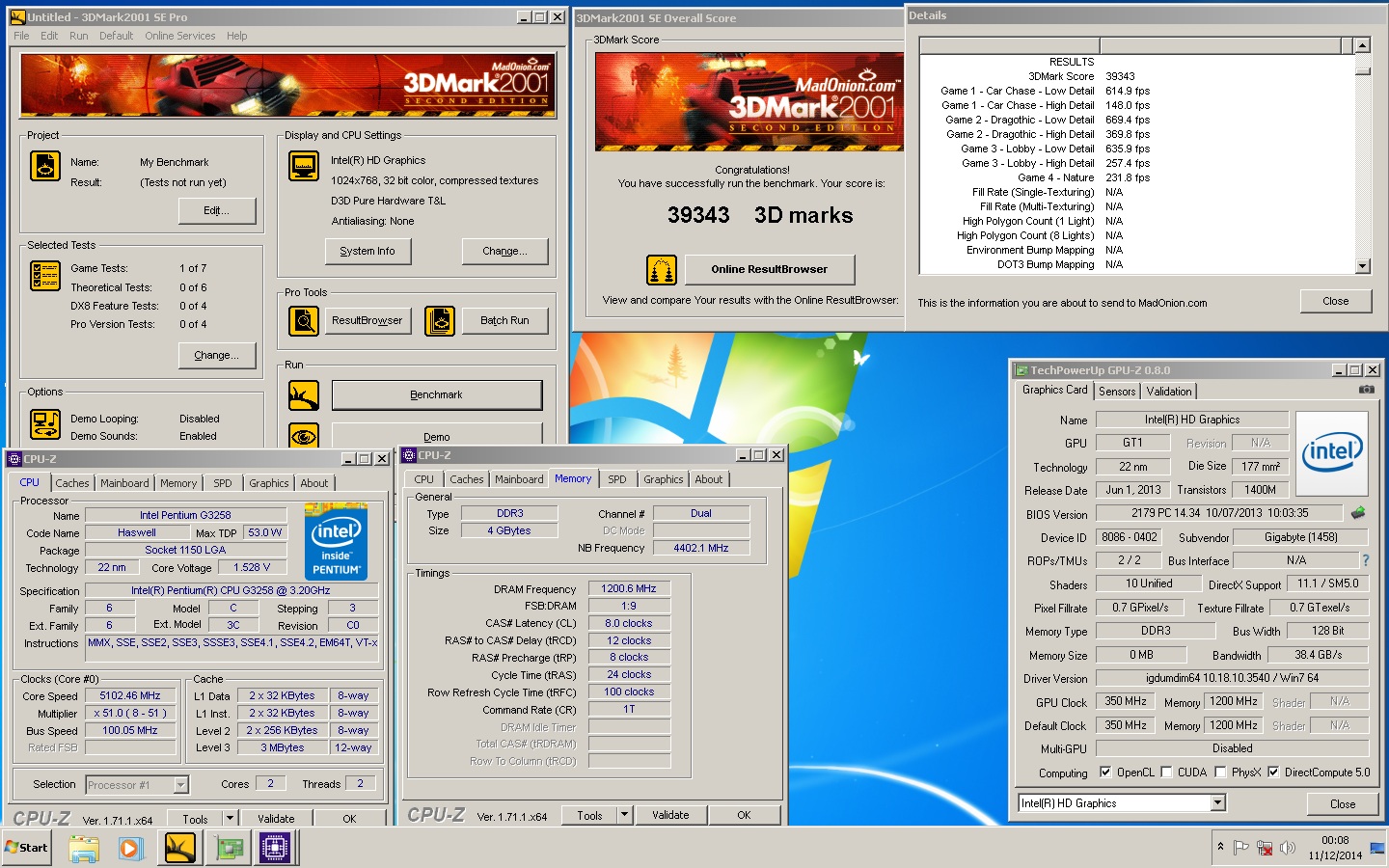Click Change... button in Selected Tests
1389x868 pixels.
[217, 355]
